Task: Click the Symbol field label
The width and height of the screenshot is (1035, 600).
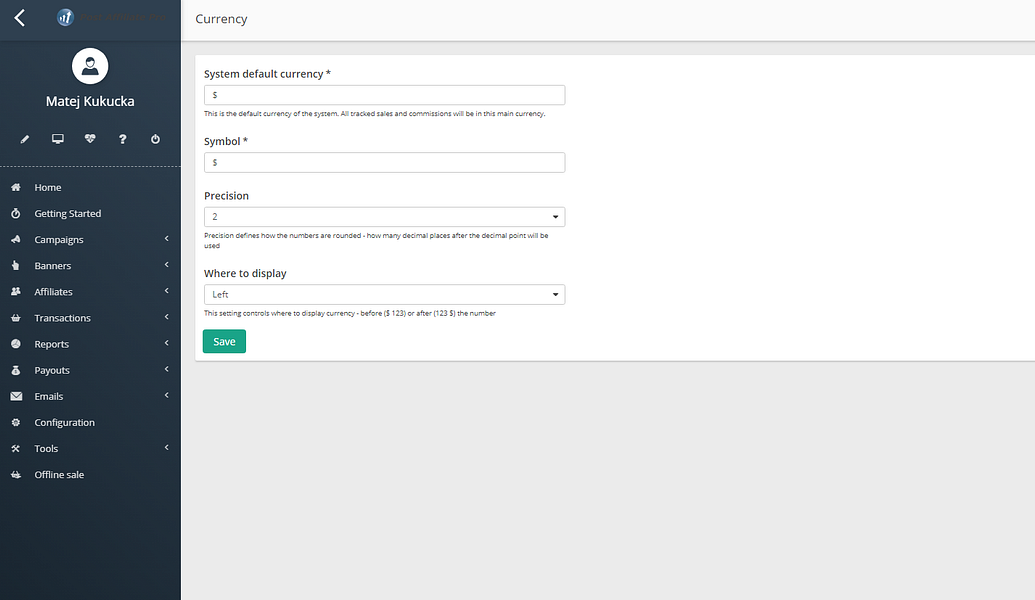Action: click(226, 141)
